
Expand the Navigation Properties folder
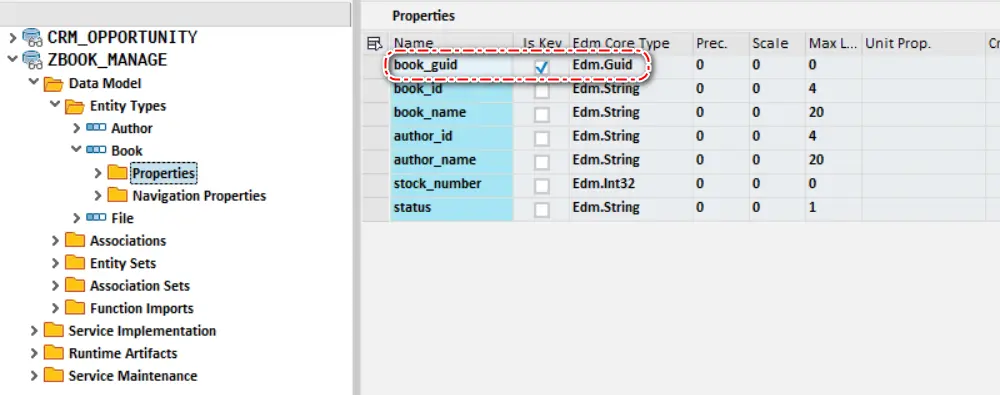pos(98,195)
